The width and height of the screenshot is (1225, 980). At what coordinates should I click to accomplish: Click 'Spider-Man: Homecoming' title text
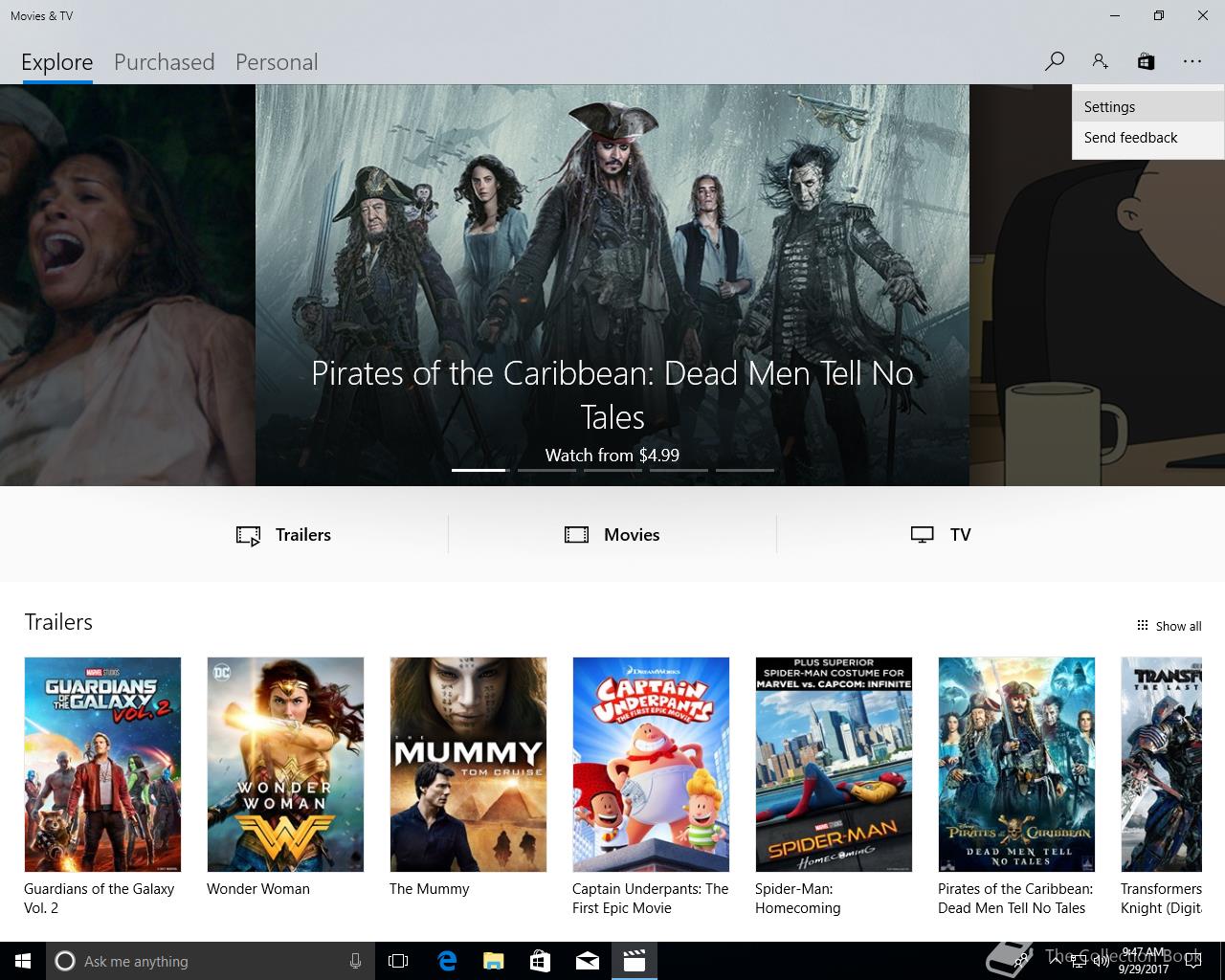pyautogui.click(x=797, y=899)
